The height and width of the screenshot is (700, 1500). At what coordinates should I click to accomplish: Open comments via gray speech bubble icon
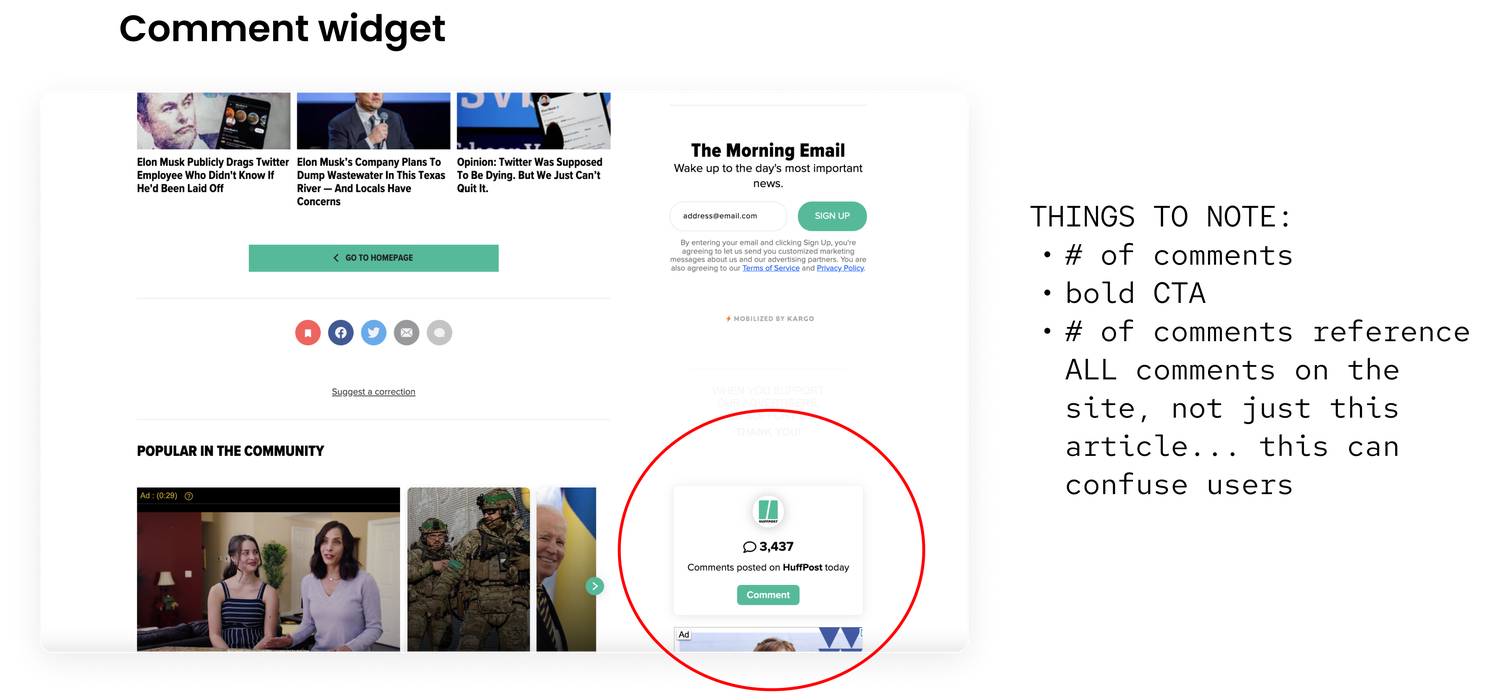(x=439, y=332)
